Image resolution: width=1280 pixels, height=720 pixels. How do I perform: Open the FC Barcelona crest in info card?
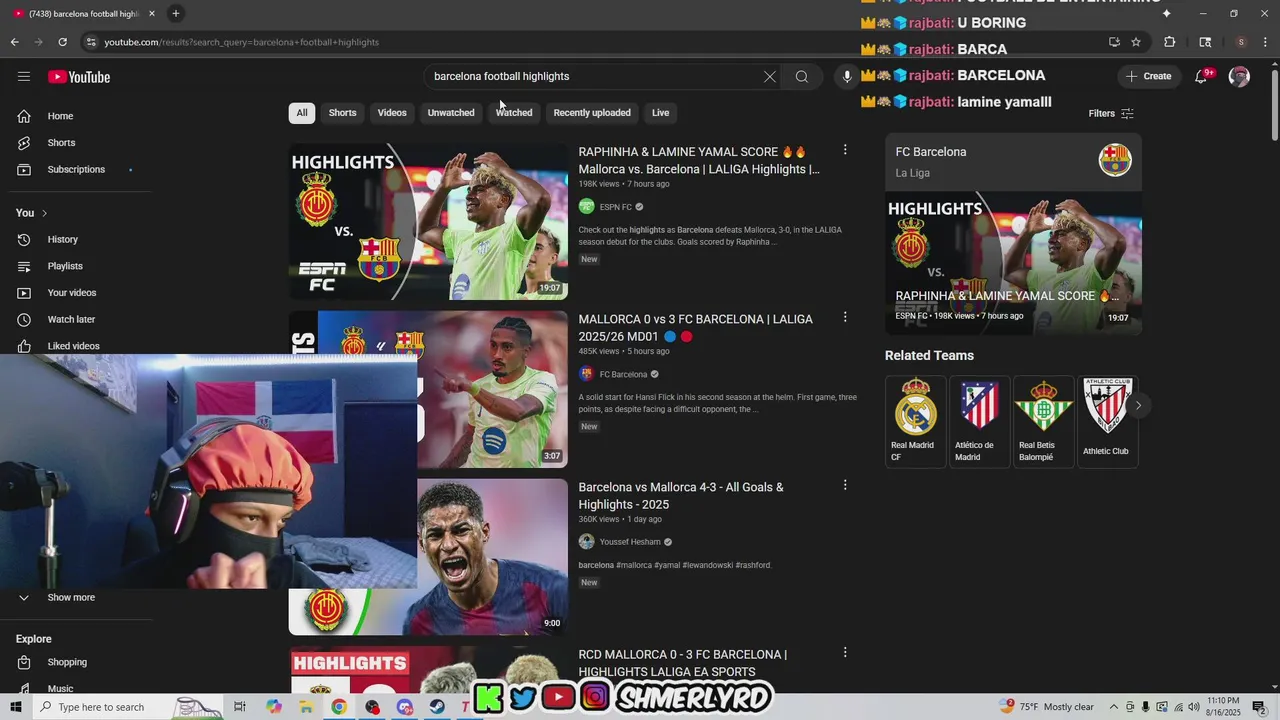click(x=1115, y=160)
